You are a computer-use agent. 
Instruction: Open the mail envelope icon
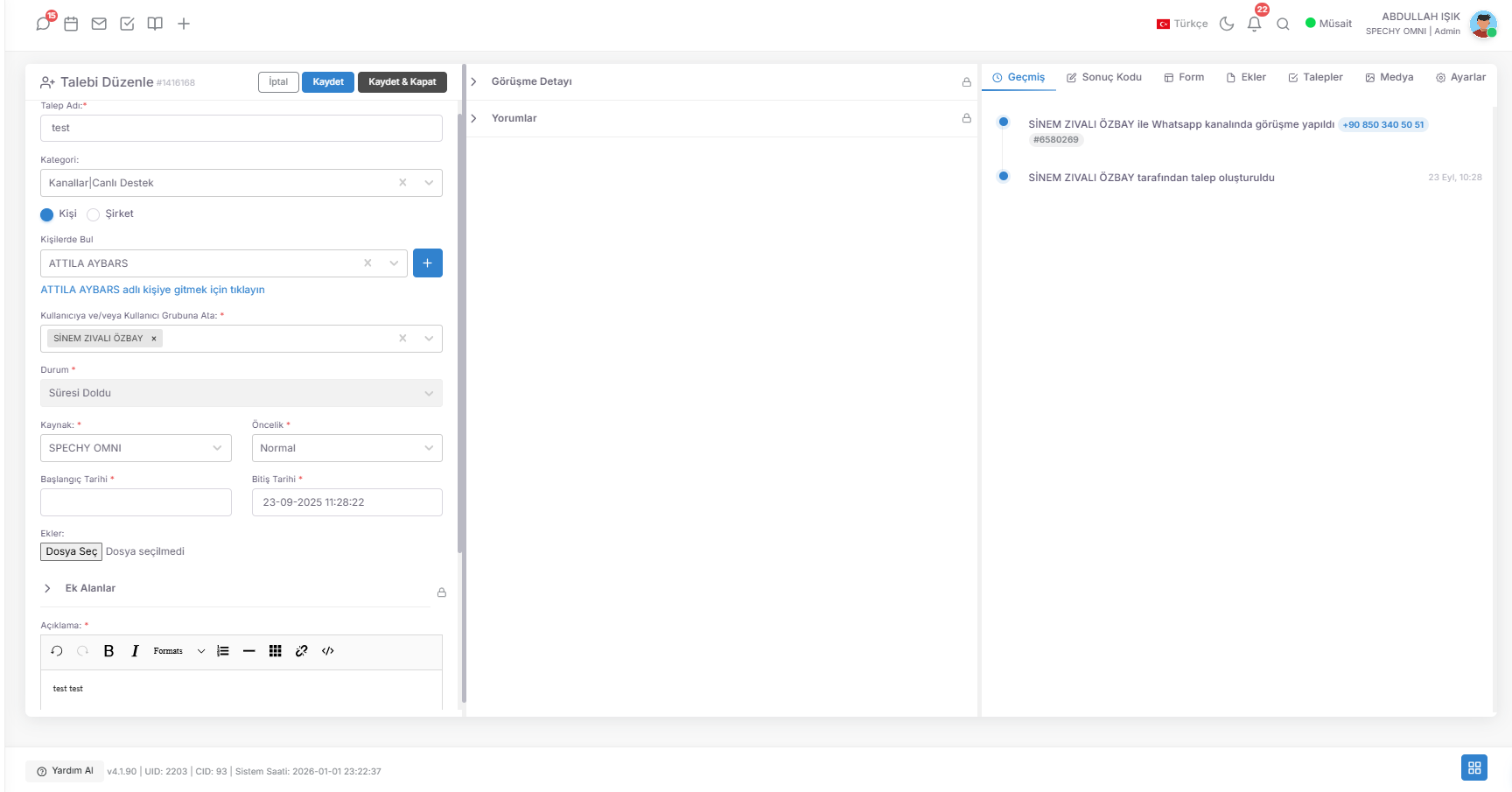coord(99,24)
